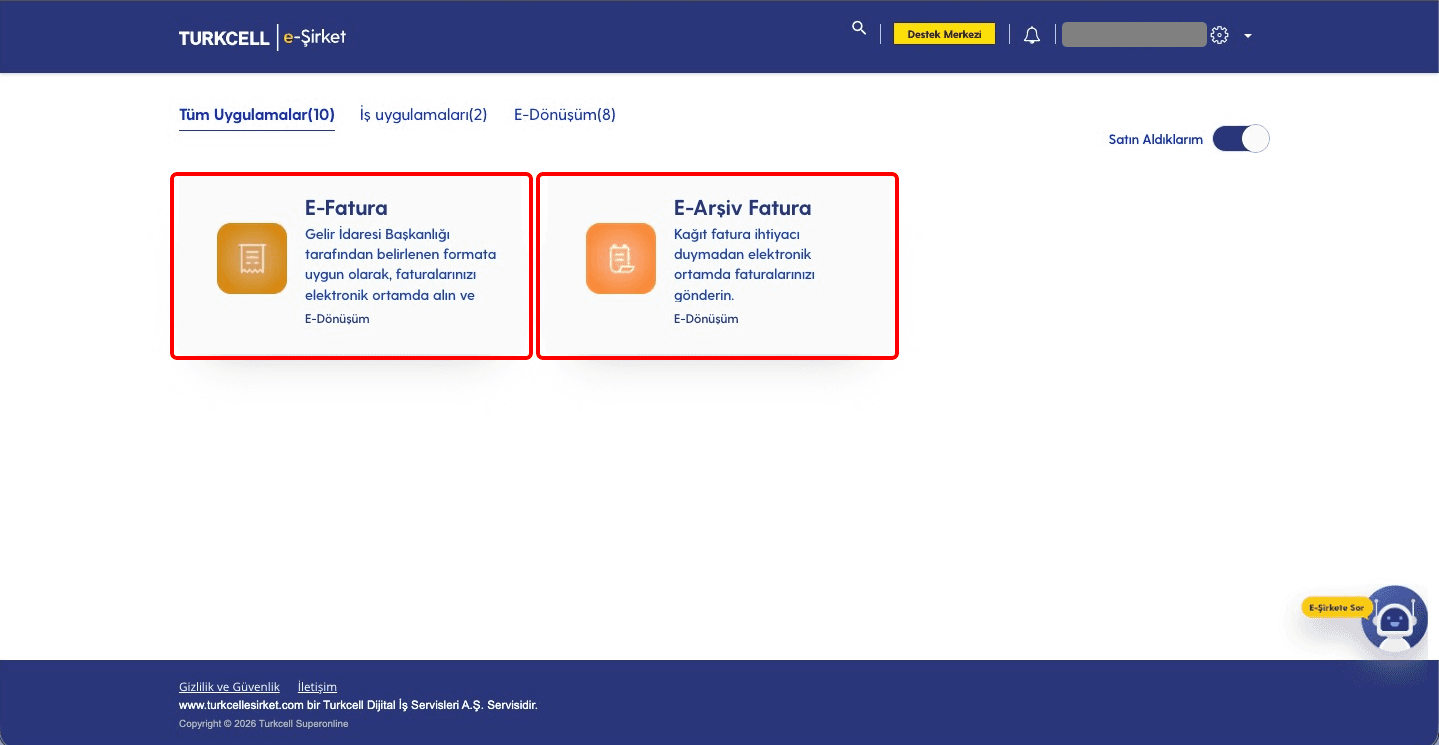Click the E-Fatura card title
The image size is (1439, 745).
[x=346, y=208]
